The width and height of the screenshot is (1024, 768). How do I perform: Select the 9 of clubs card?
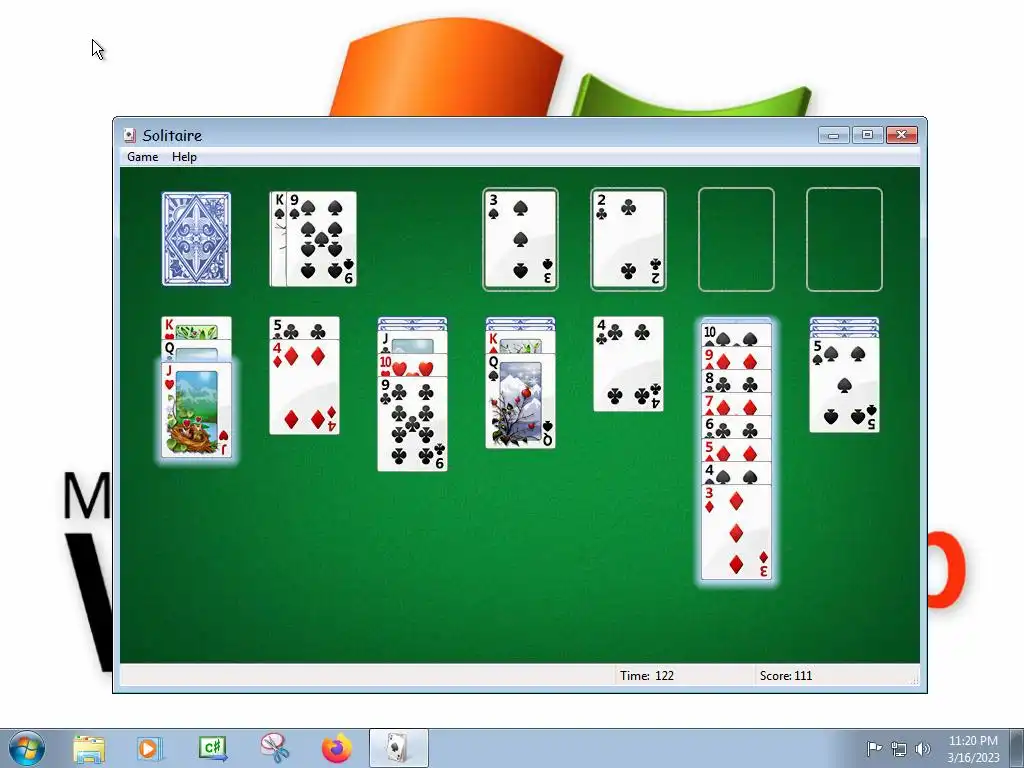point(412,423)
